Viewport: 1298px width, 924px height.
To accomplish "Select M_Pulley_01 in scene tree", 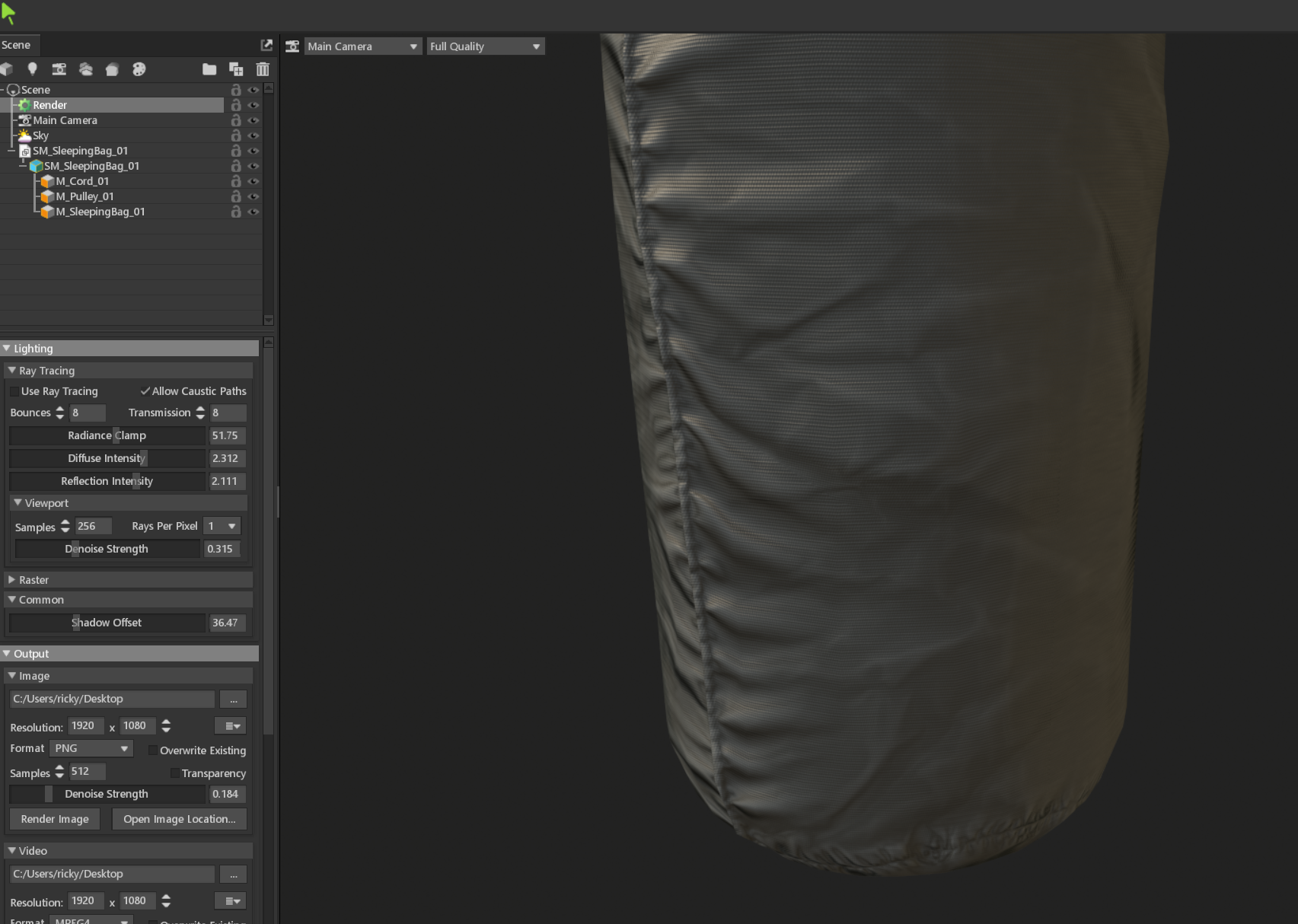I will [85, 196].
